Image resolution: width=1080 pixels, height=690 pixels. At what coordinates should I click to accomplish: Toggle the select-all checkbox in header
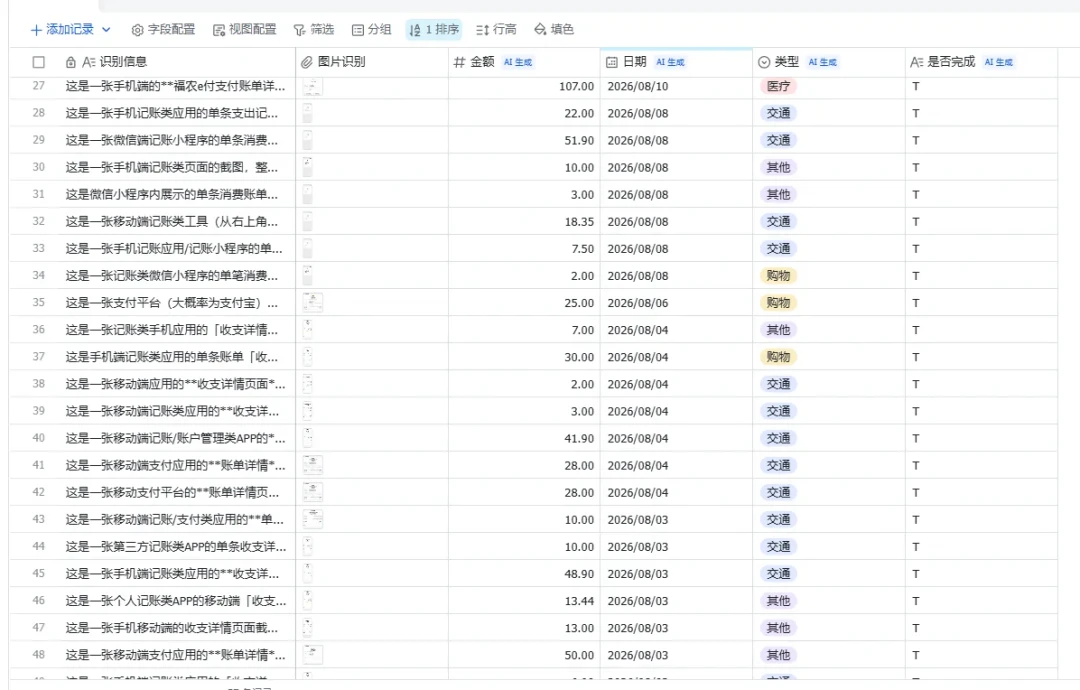pos(39,62)
